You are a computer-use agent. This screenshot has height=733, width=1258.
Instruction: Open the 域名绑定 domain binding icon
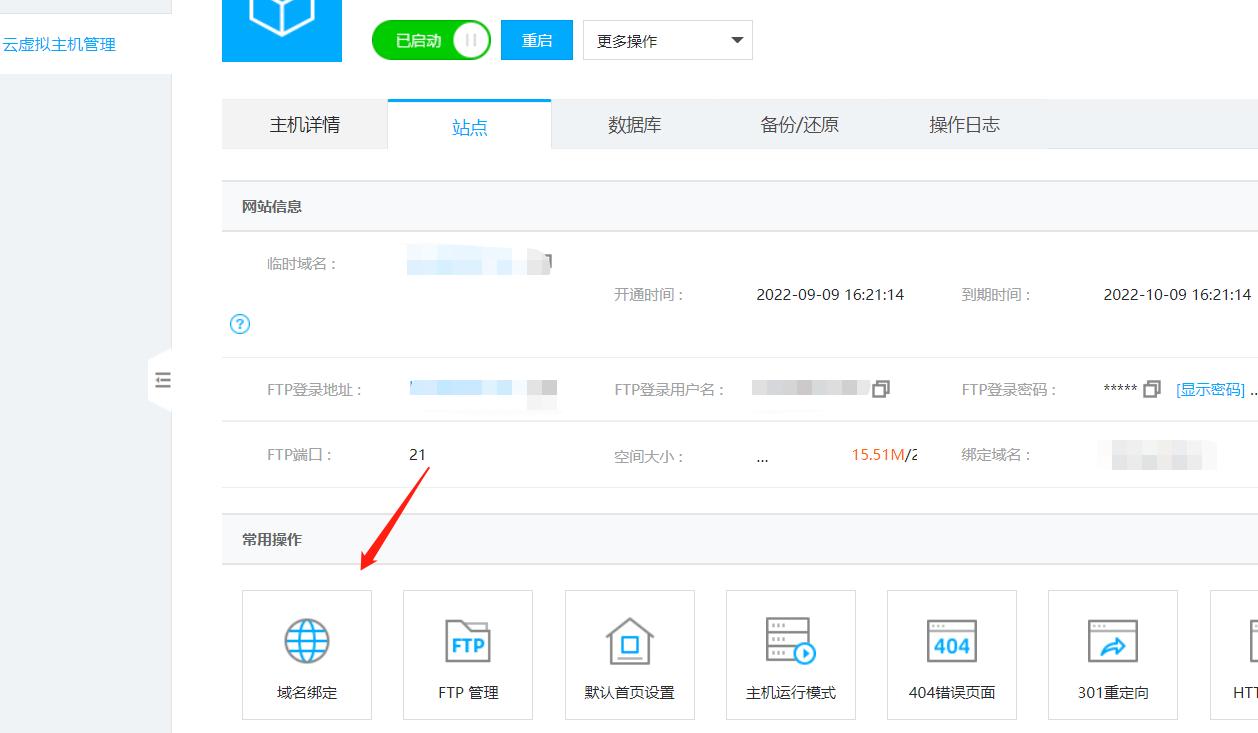(x=306, y=654)
